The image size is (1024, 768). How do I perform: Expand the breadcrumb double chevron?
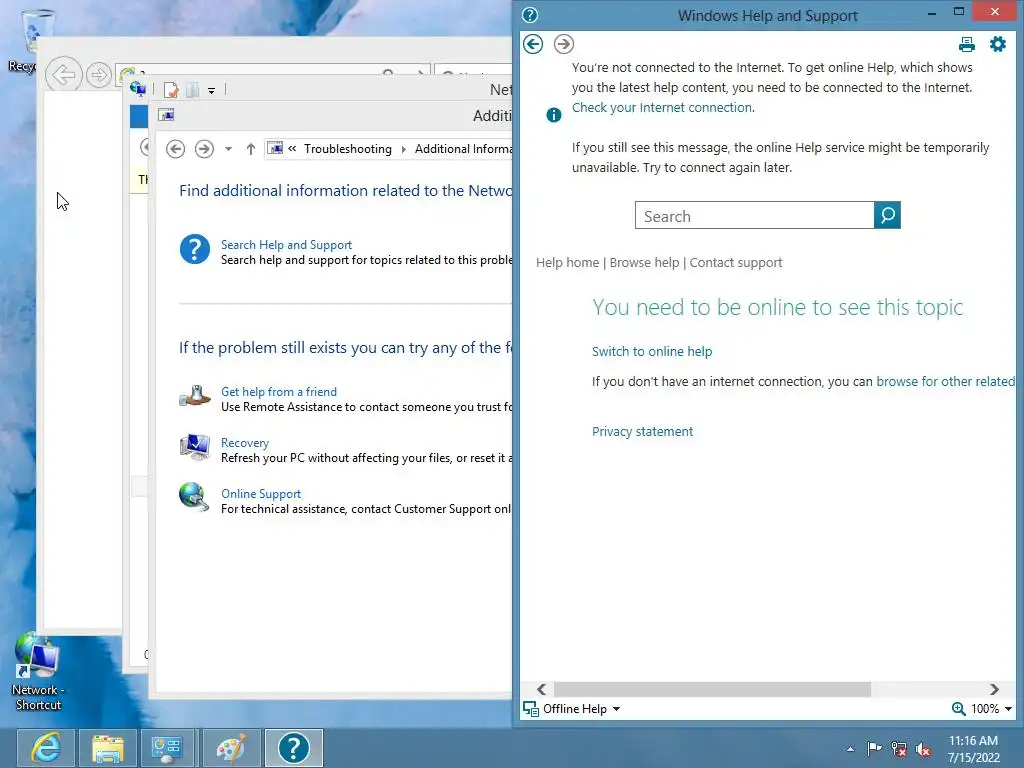point(292,149)
